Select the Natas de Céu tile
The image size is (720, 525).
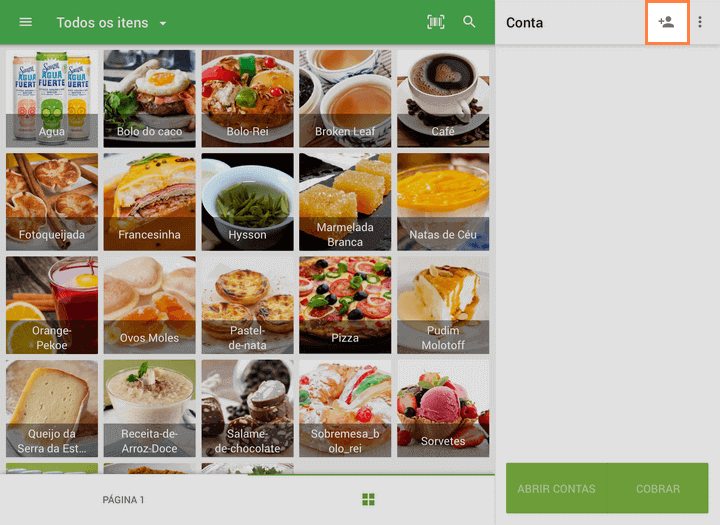pyautogui.click(x=443, y=202)
